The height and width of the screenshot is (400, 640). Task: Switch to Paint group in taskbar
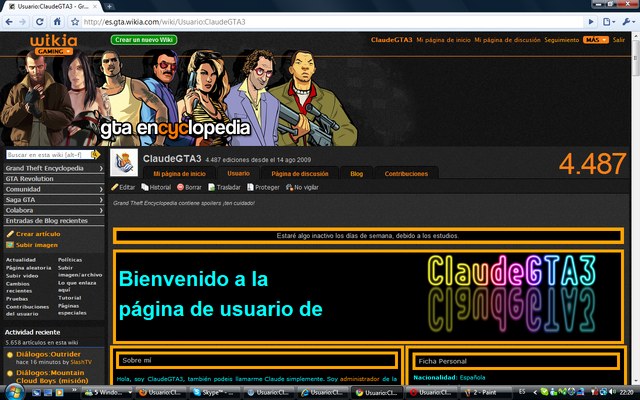(x=486, y=392)
